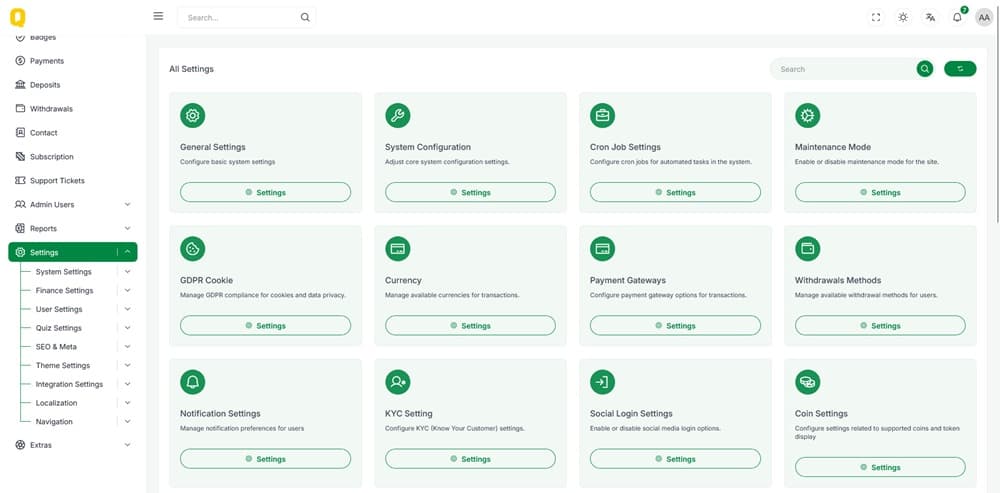The width and height of the screenshot is (1000, 493).
Task: Click the System Configuration wrench icon
Action: (397, 115)
